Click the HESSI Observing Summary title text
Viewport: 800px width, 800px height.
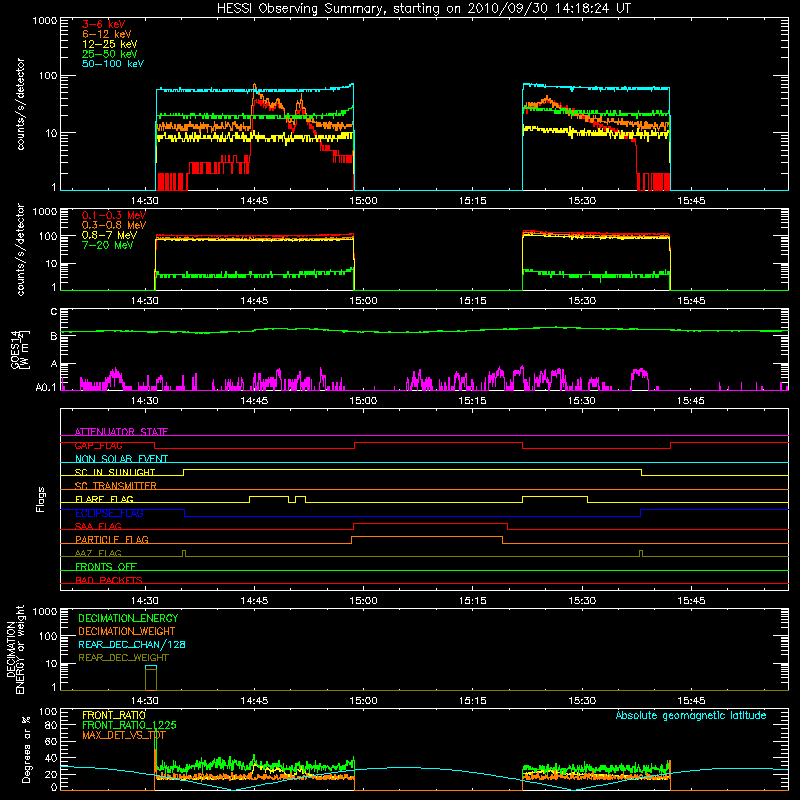pyautogui.click(x=423, y=9)
